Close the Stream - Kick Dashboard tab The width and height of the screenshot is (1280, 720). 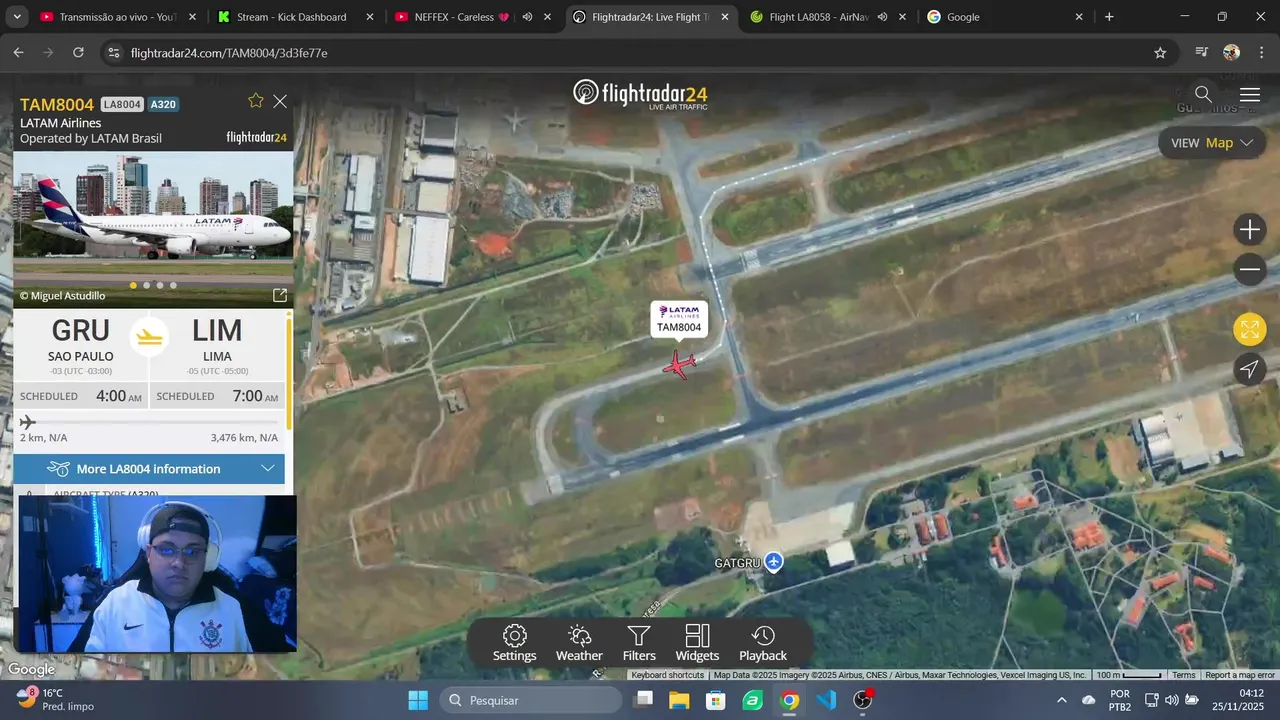[x=370, y=17]
